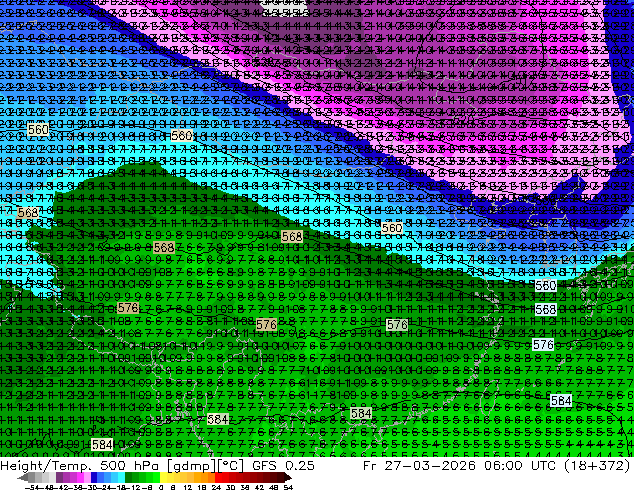Screen dimensions: 634x490
Task: Click the 'Fr' weekday abbreviation
Action: [370, 466]
